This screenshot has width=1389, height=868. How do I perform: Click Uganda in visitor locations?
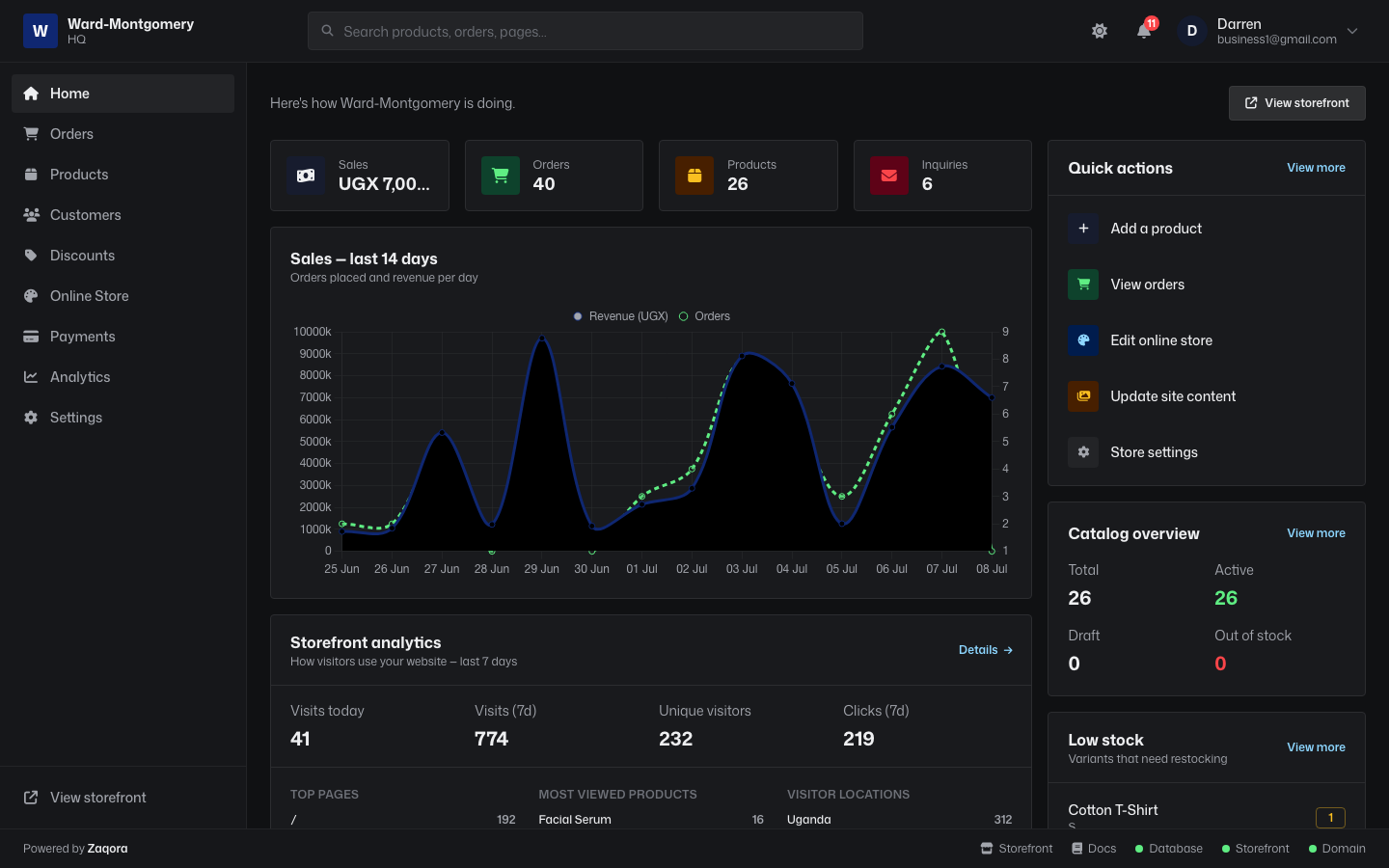pos(808,820)
